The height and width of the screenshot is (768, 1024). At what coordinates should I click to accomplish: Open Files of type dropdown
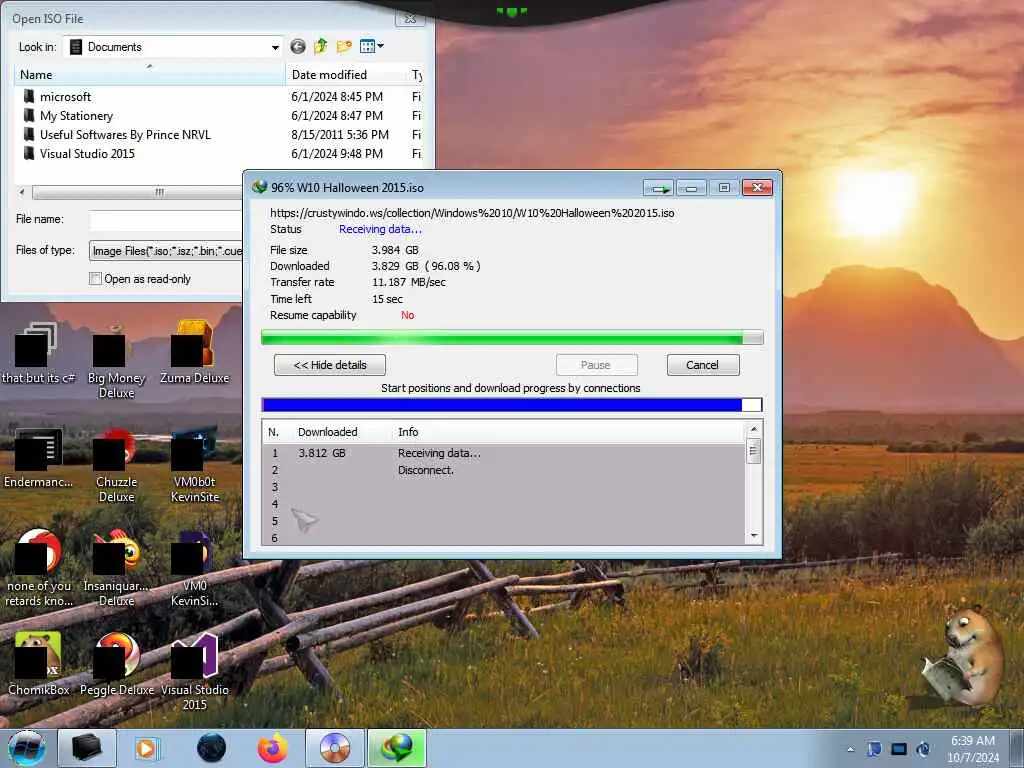coord(166,251)
